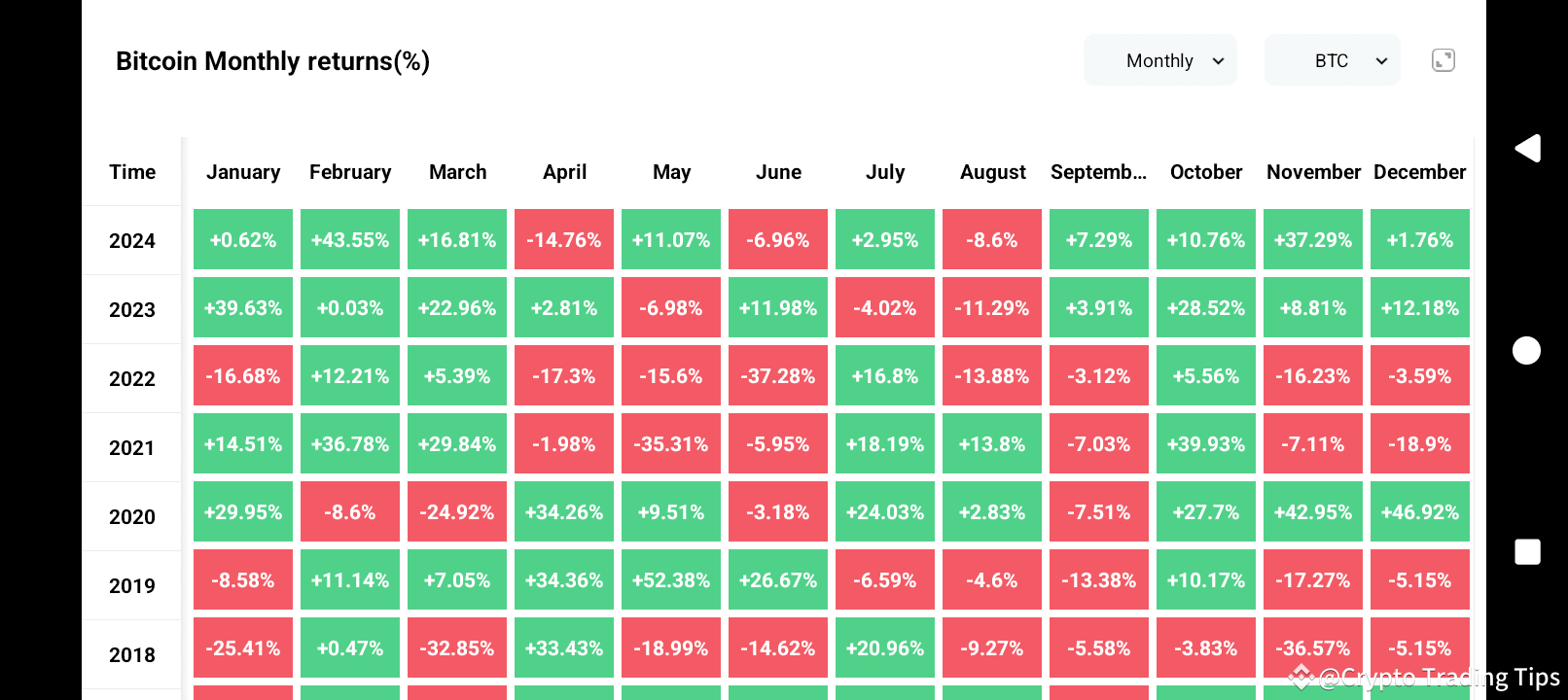Image resolution: width=1568 pixels, height=700 pixels.
Task: Click the BTC selector chevron arrow
Action: [x=1380, y=60]
